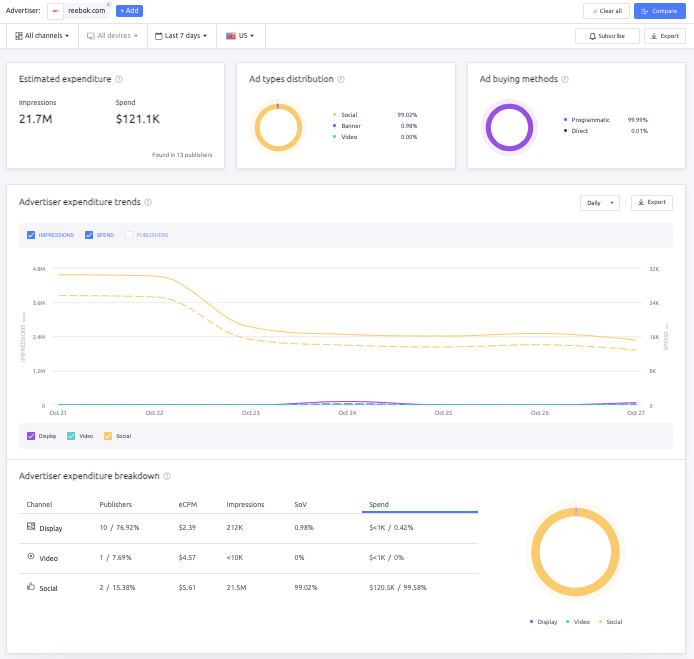Toggle the Display series in chart legend
The height and width of the screenshot is (659, 694).
31,436
